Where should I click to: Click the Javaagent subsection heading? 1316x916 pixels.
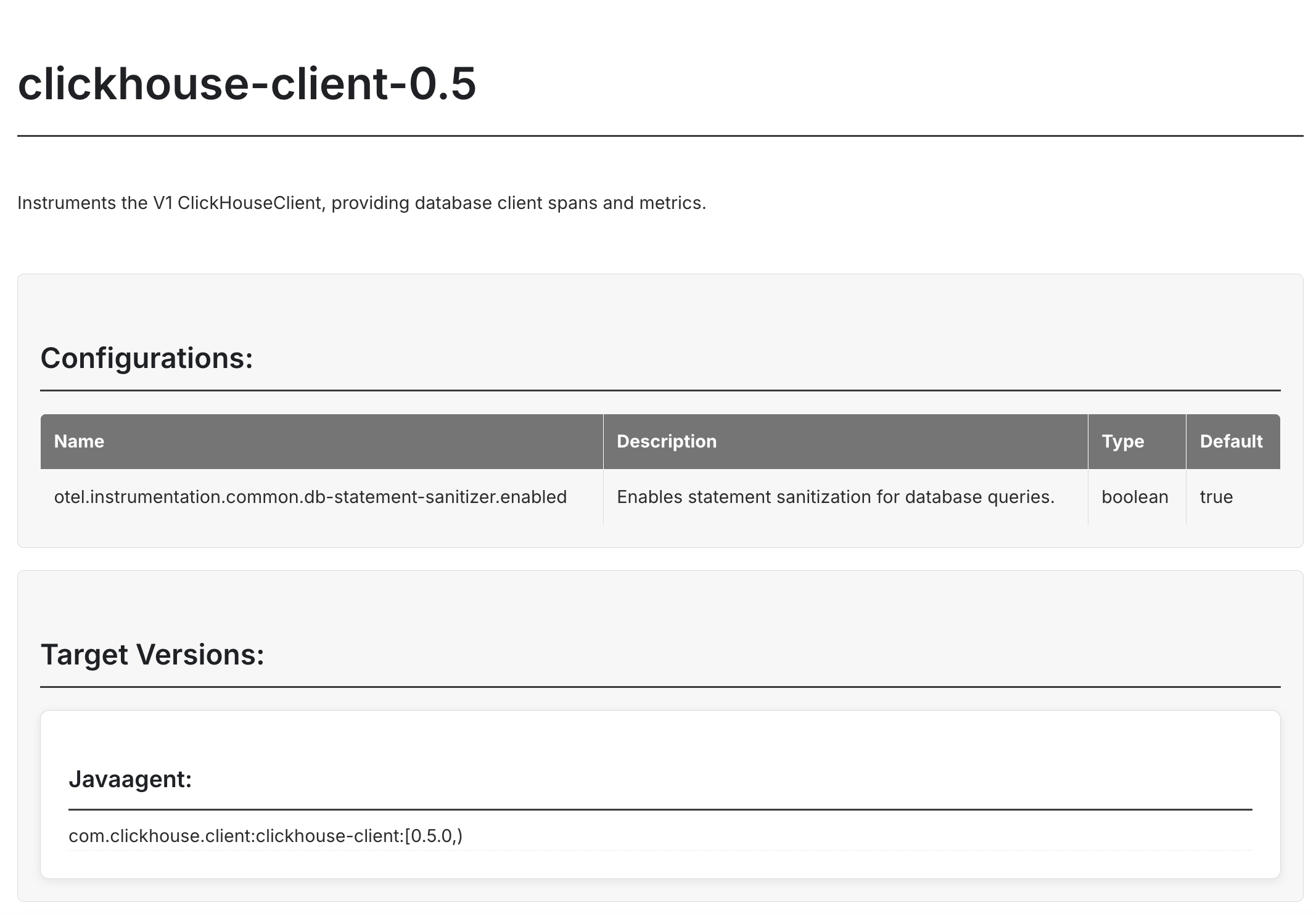click(x=130, y=779)
